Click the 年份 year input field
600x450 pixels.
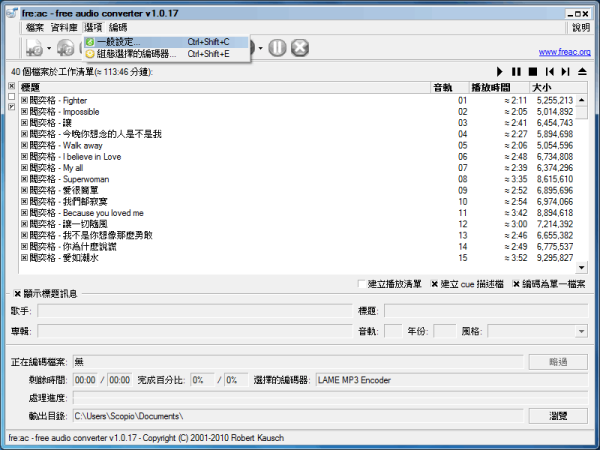444,331
